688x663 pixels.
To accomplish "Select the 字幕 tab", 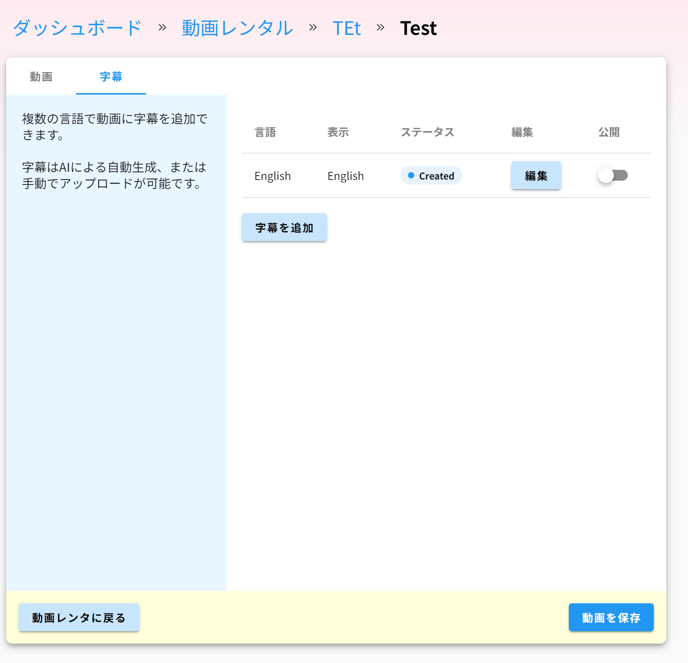I will click(111, 76).
